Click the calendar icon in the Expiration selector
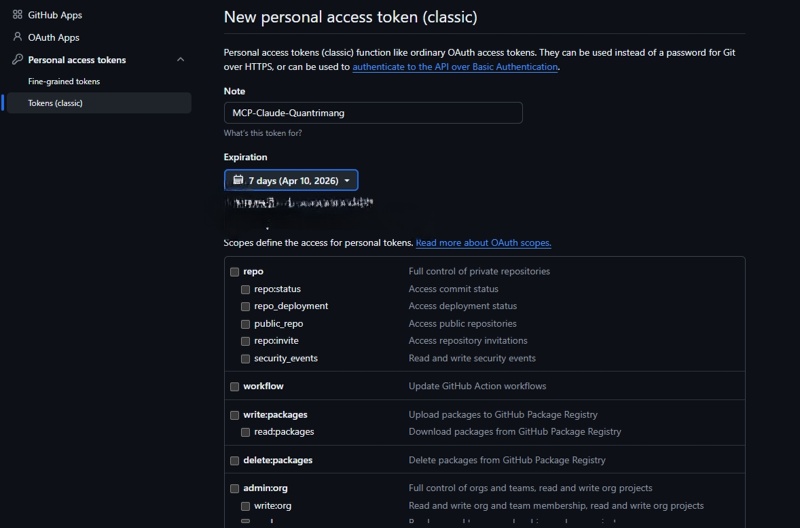Viewport: 800px width, 528px height. (238, 180)
